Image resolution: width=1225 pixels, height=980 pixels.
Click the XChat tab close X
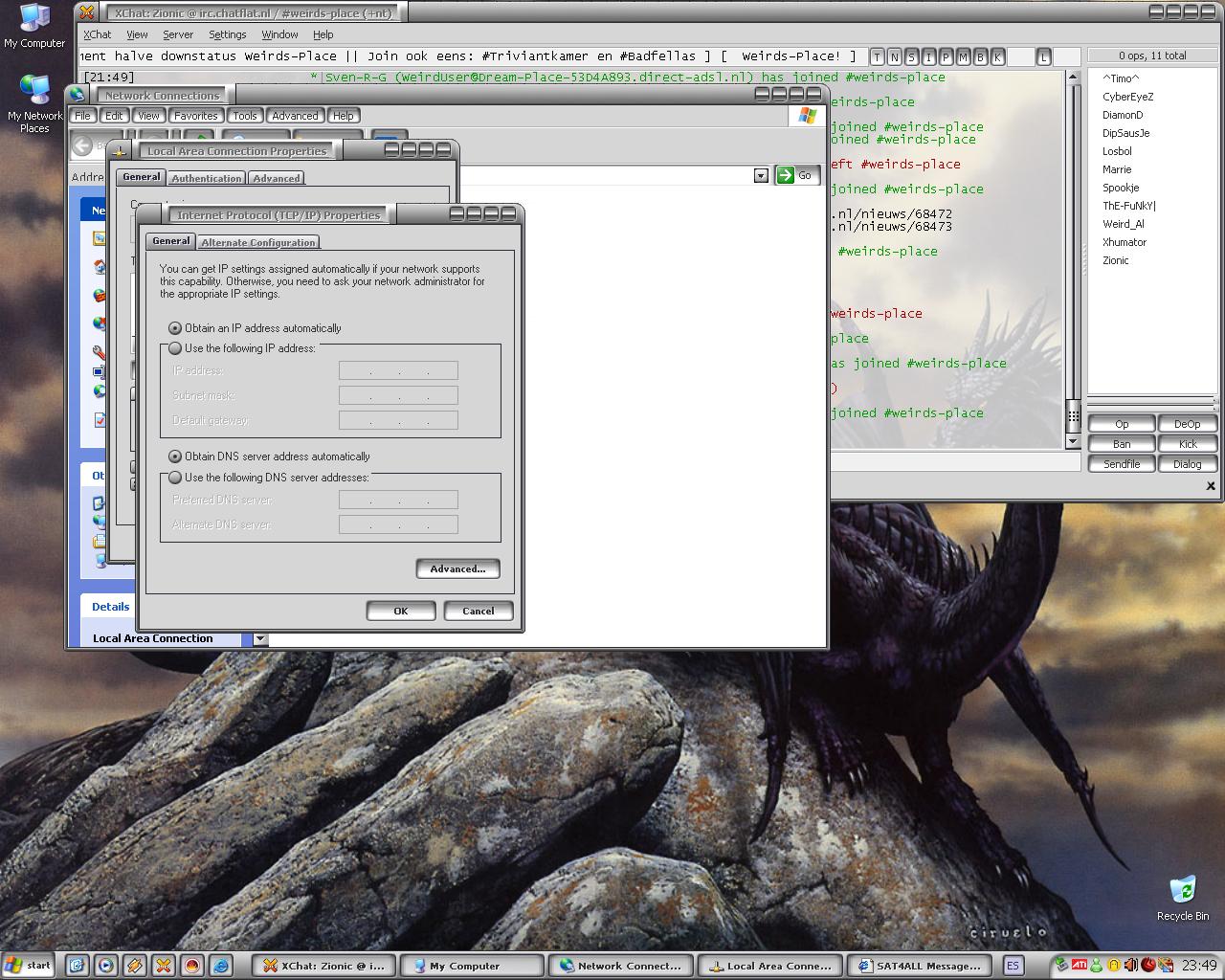click(x=1211, y=486)
